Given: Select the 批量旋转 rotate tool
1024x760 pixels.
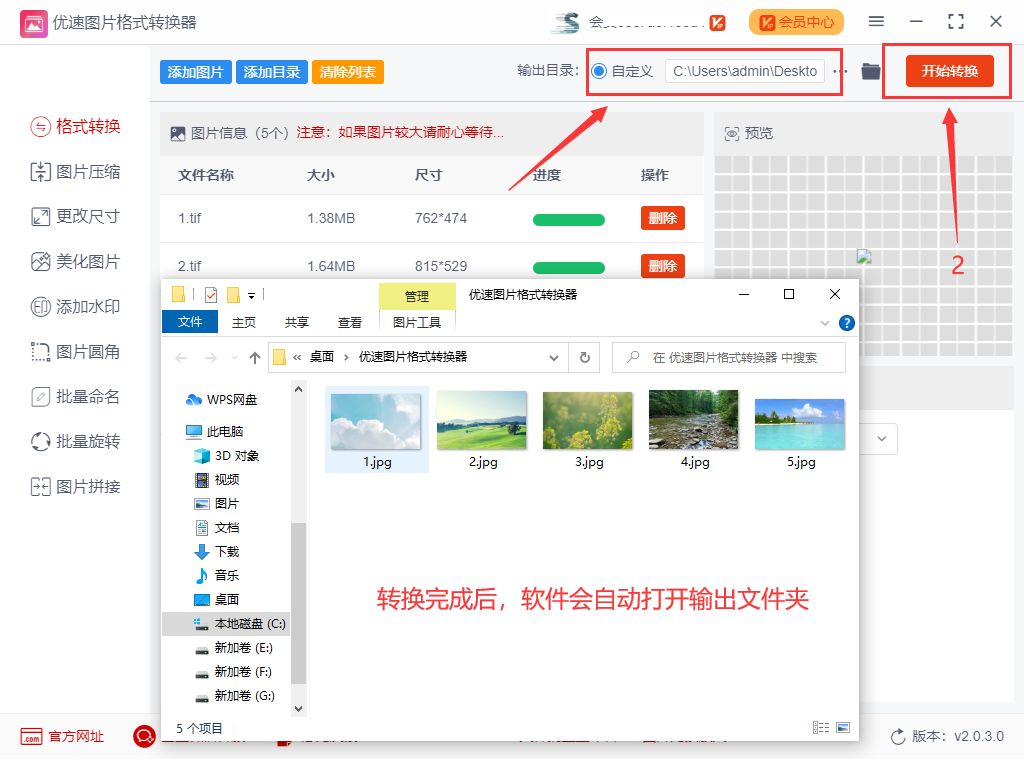Looking at the screenshot, I should [76, 441].
